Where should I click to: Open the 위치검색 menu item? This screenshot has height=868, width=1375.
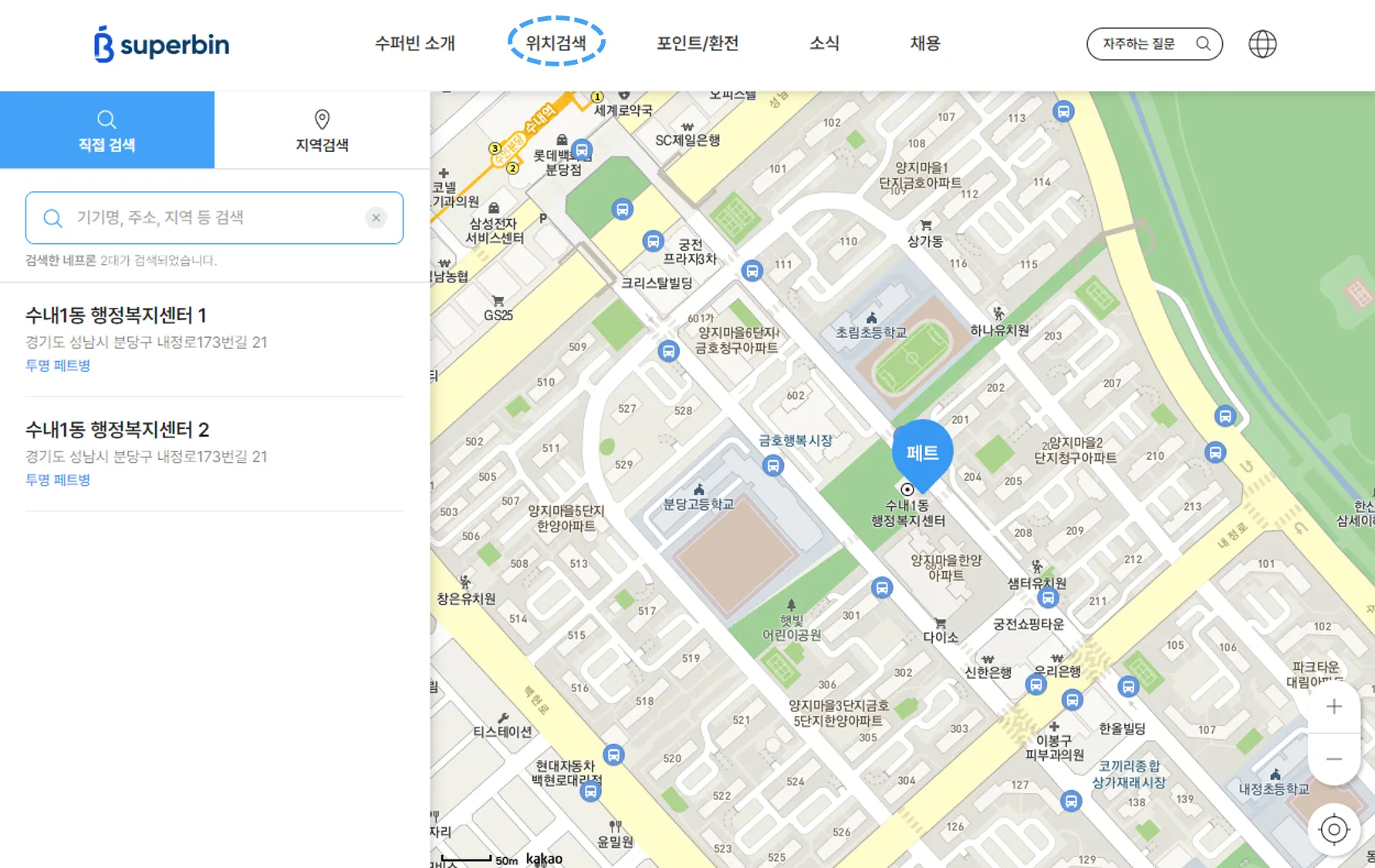tap(557, 44)
